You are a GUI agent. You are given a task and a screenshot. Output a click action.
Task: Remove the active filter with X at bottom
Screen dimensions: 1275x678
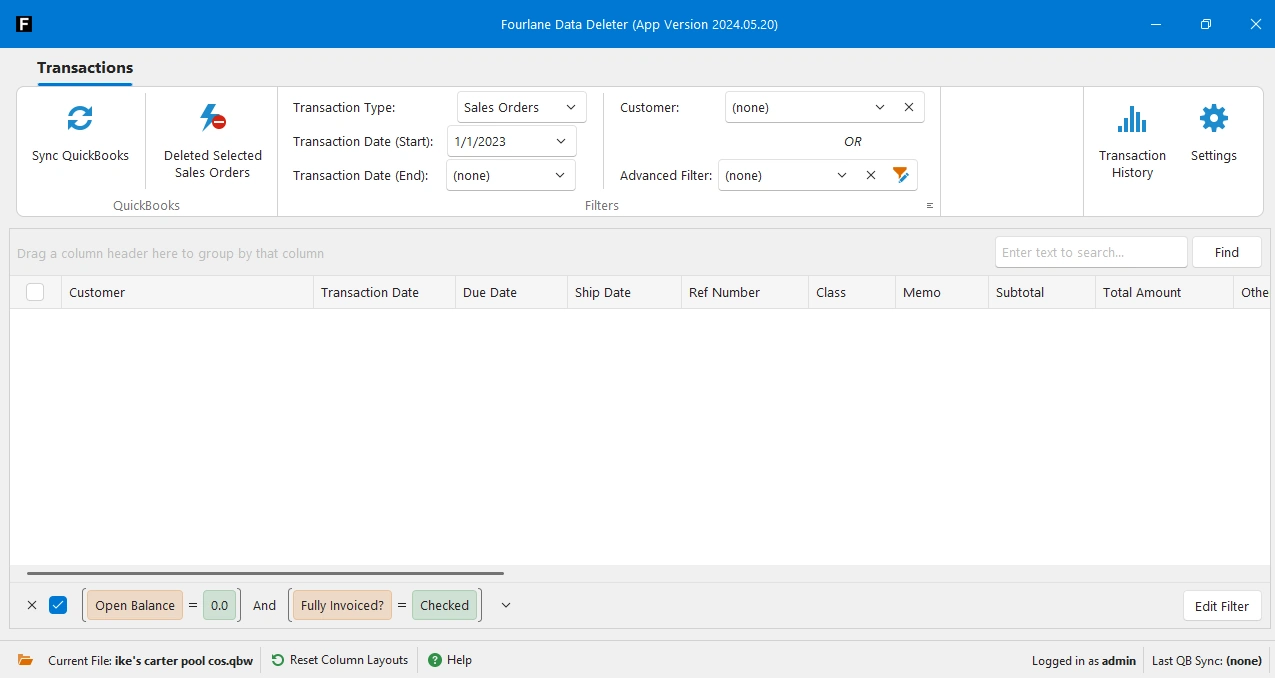(x=32, y=605)
